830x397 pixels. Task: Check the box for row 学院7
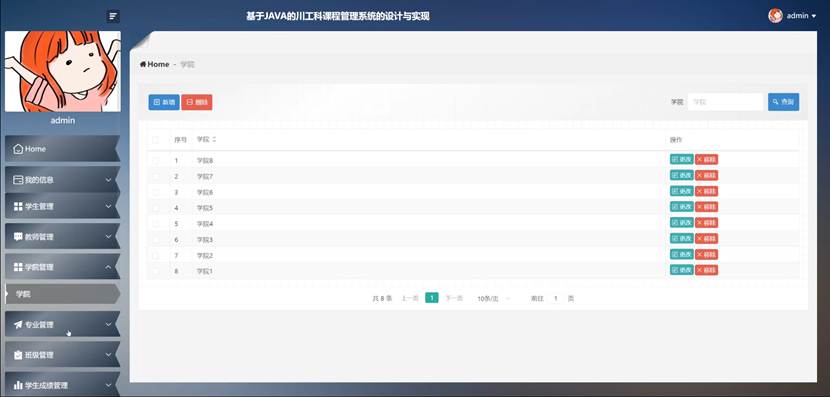coord(155,176)
